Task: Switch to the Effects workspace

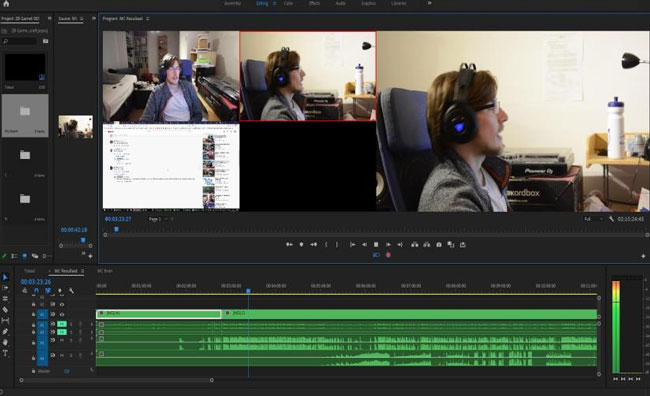Action: click(314, 3)
